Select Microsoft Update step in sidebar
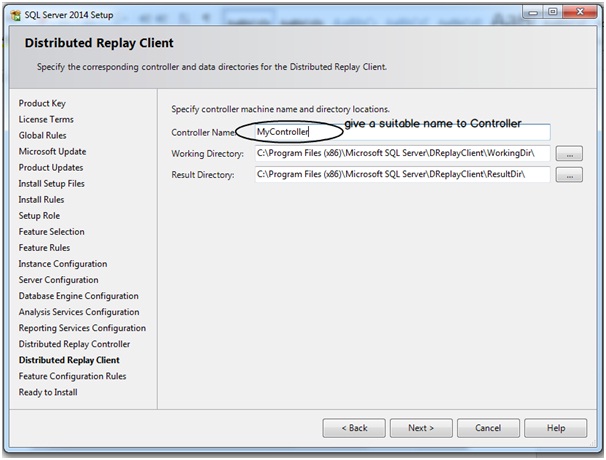Image resolution: width=606 pixels, height=460 pixels. 52,152
